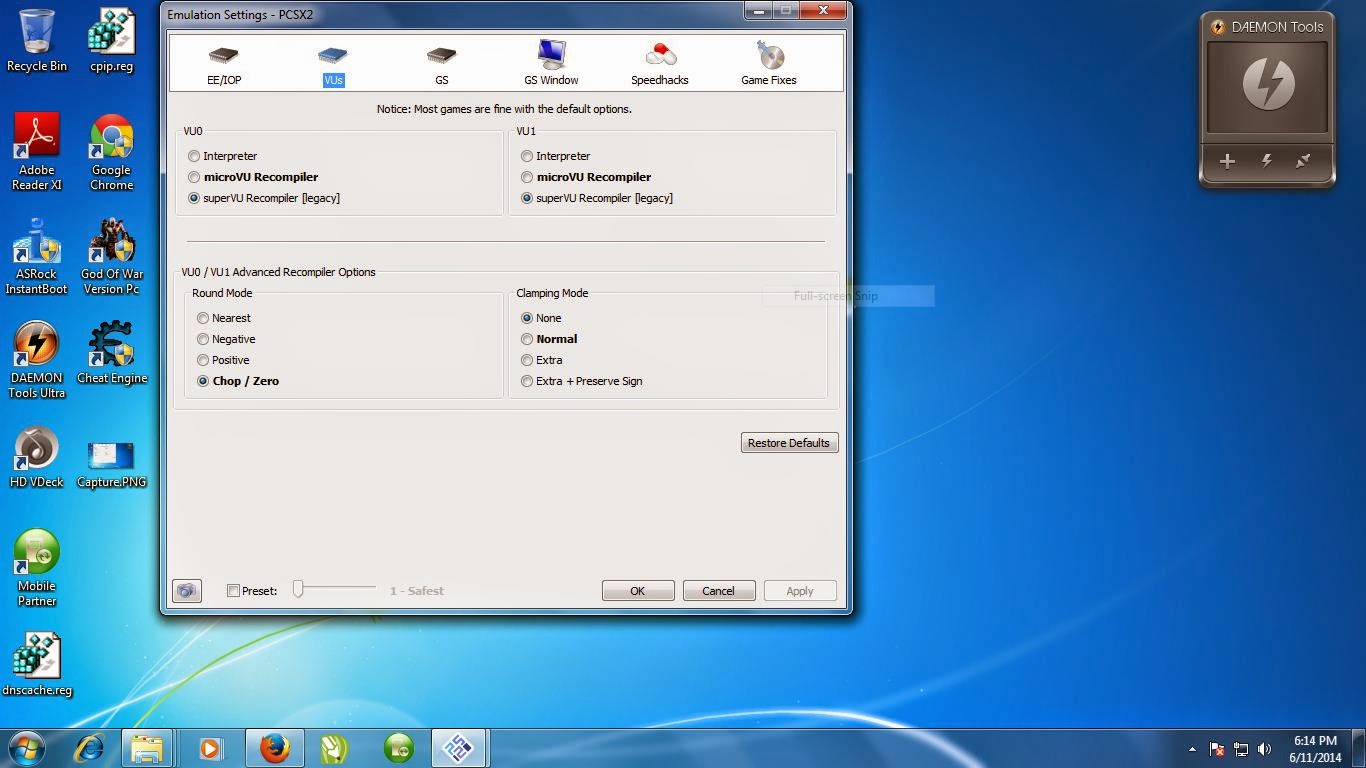
Task: Set Round Mode to Positive
Action: pos(223,360)
